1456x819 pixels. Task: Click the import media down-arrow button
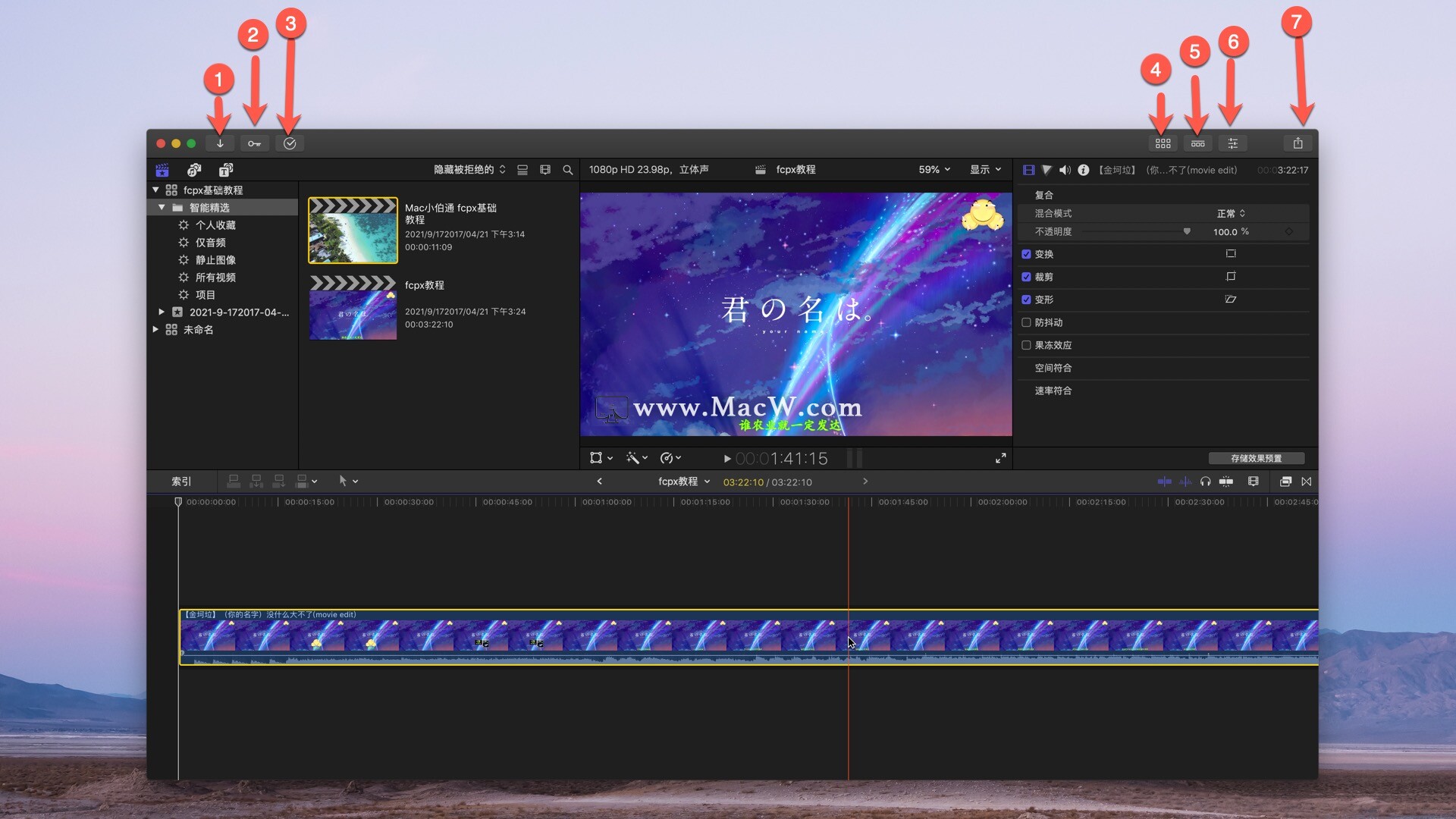[220, 143]
